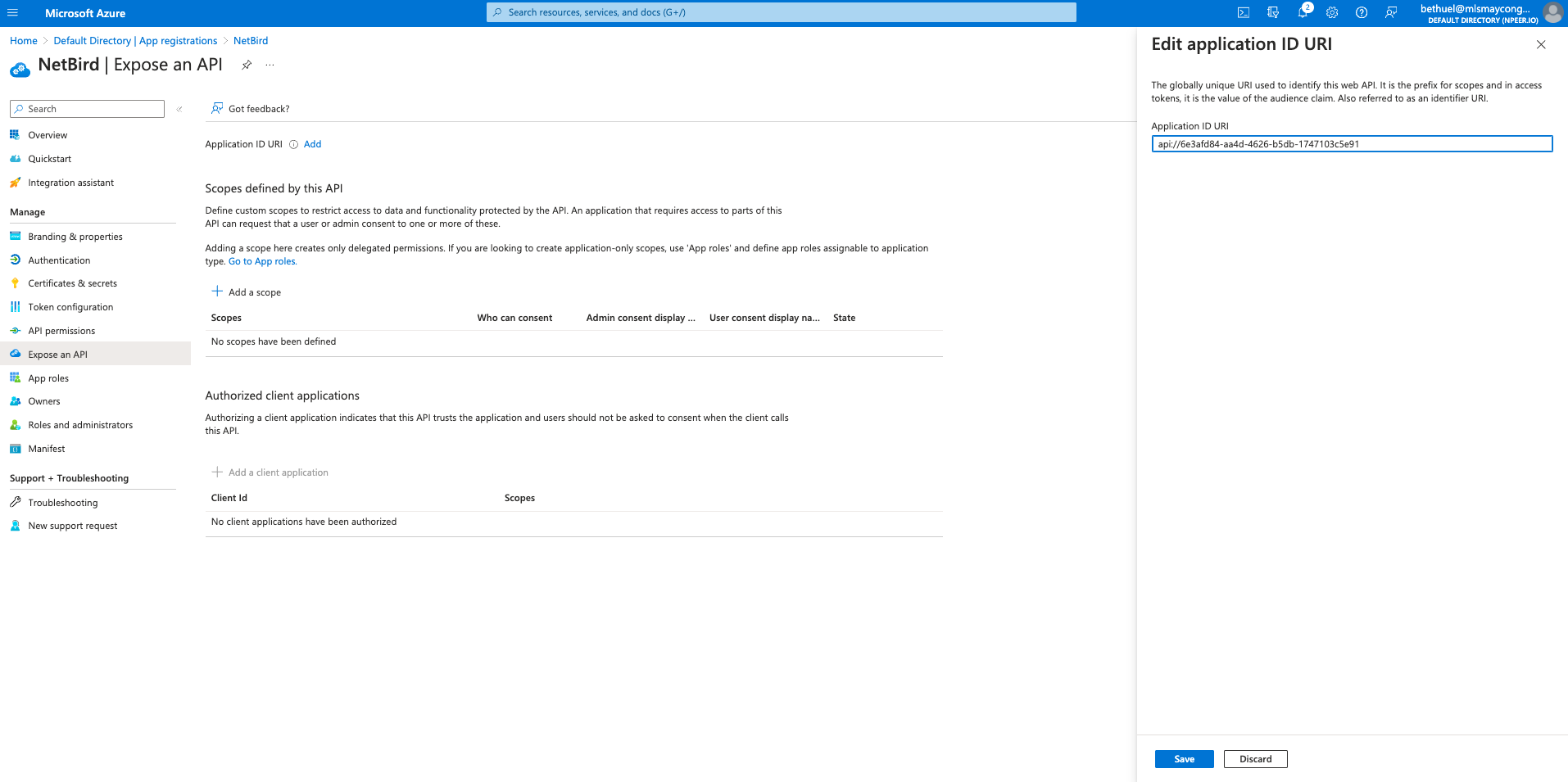Open the directory subscription filter icon
The height and width of the screenshot is (782, 1568).
tap(1273, 12)
